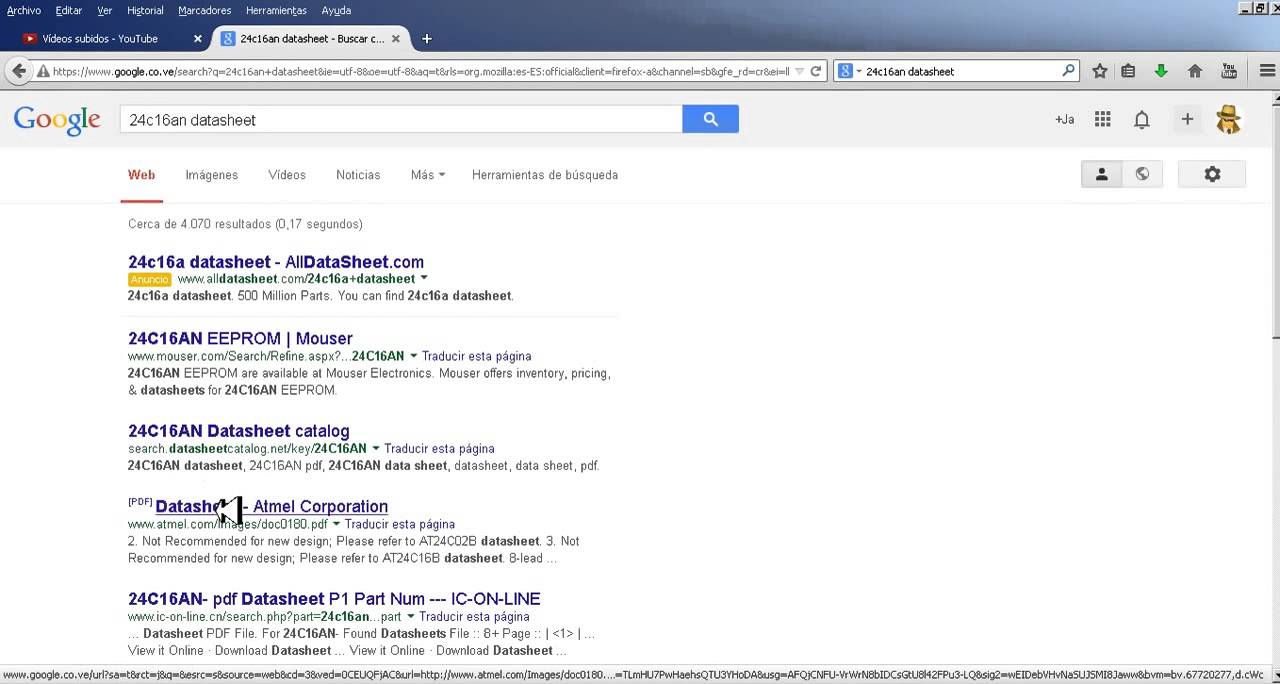Click the YouTube toolbar icon
The width and height of the screenshot is (1280, 684).
(1229, 71)
